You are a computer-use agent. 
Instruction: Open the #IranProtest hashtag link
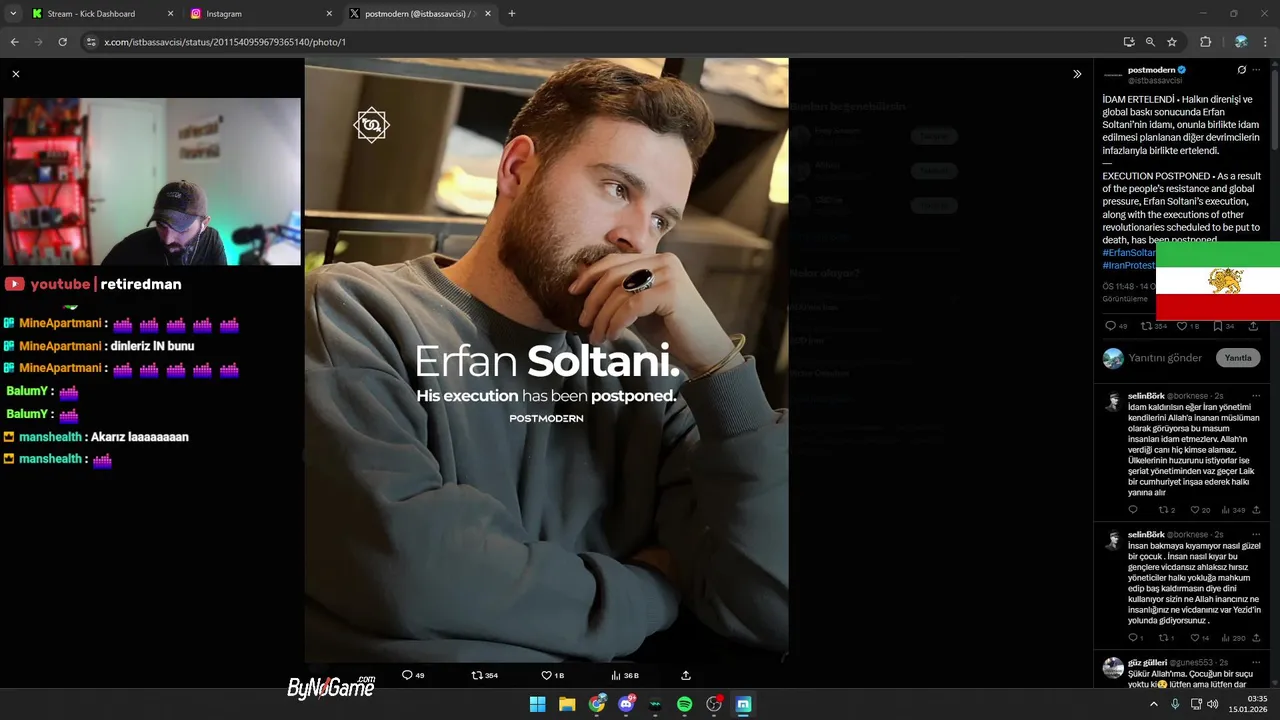pos(1129,265)
